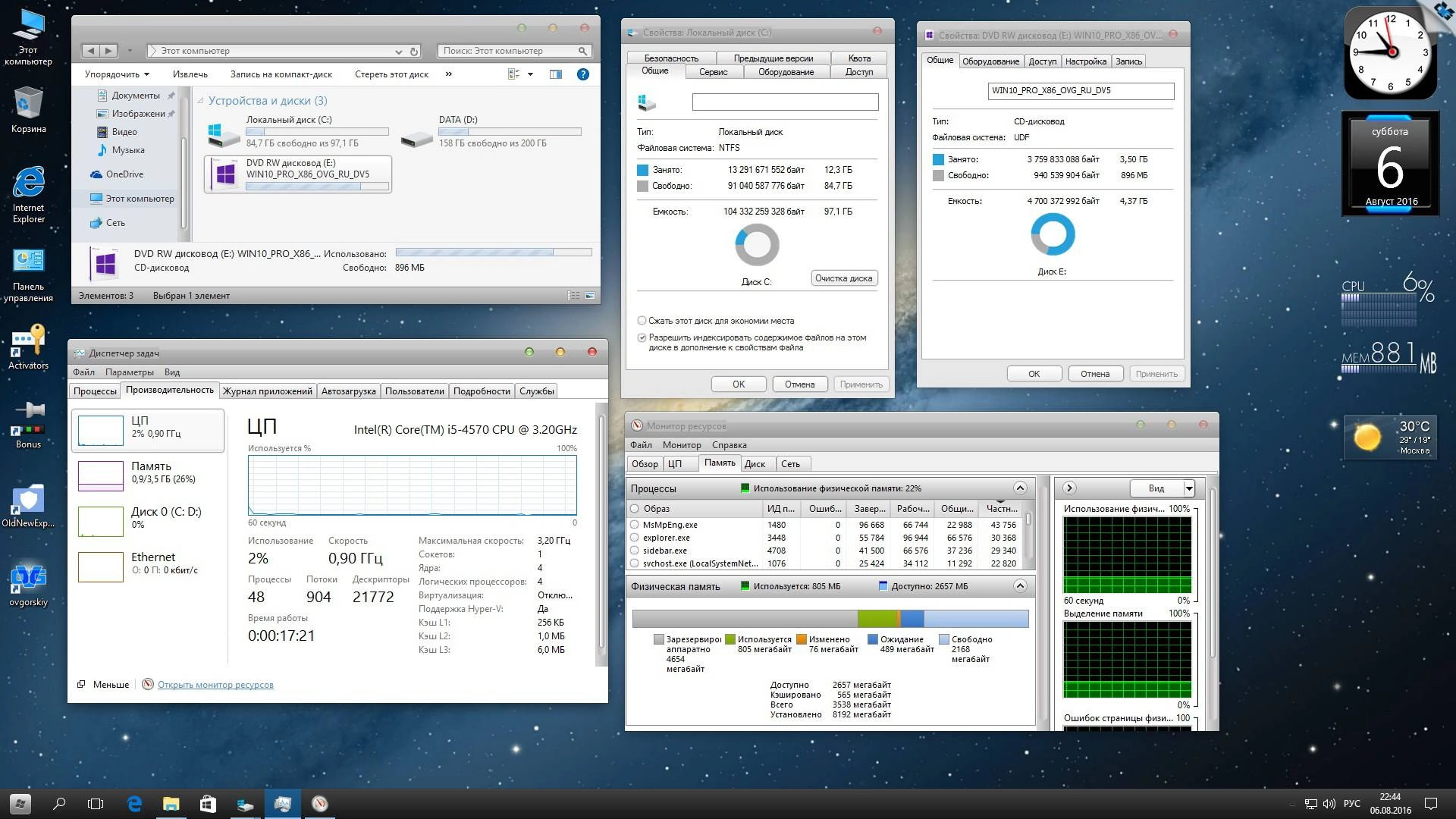Uncheck allow indexing files on disk
Image resolution: width=1456 pixels, height=819 pixels.
(642, 337)
